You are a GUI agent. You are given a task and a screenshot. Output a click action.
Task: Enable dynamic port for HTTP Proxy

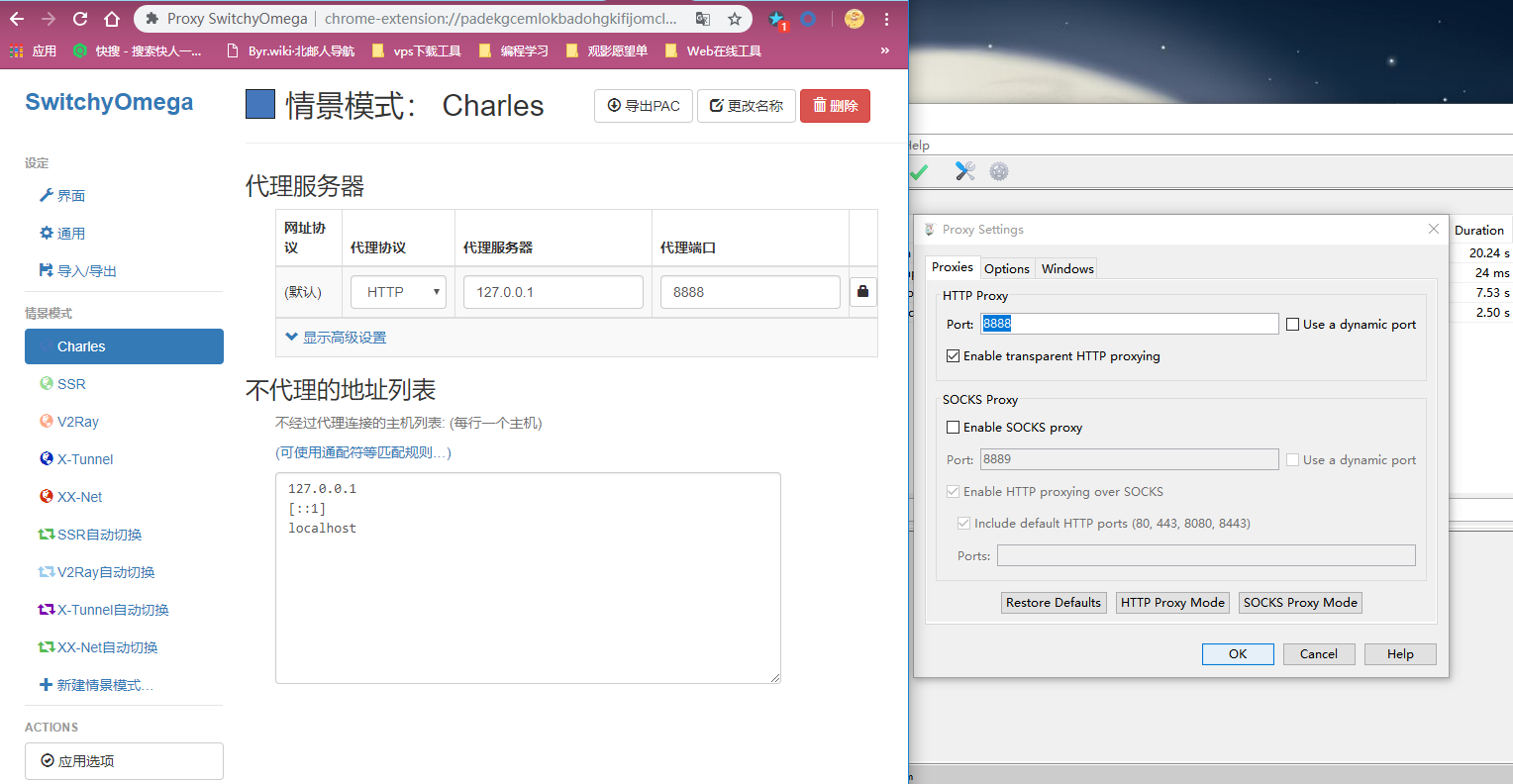[1293, 324]
